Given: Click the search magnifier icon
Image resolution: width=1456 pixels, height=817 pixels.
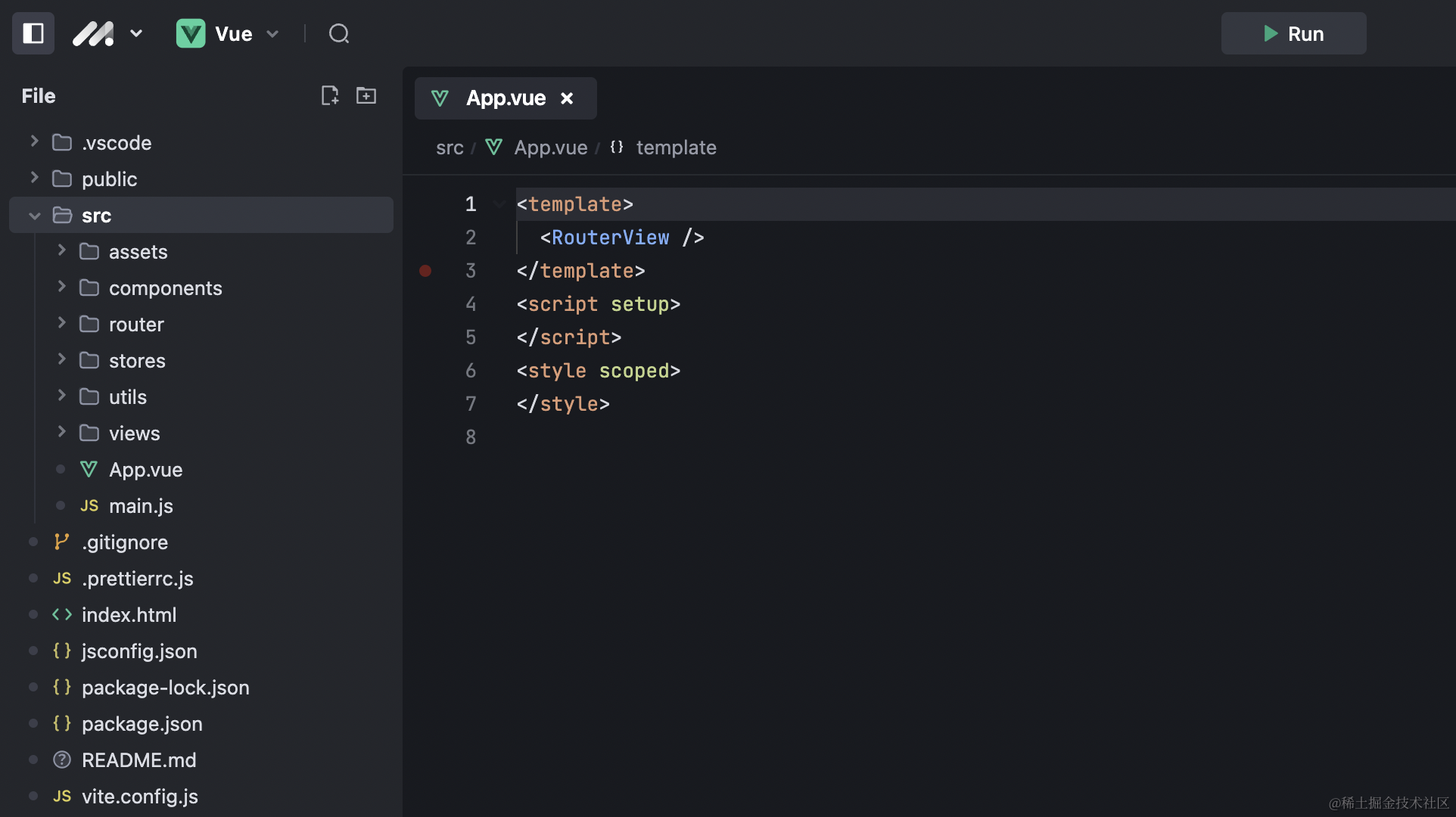Looking at the screenshot, I should click(339, 34).
